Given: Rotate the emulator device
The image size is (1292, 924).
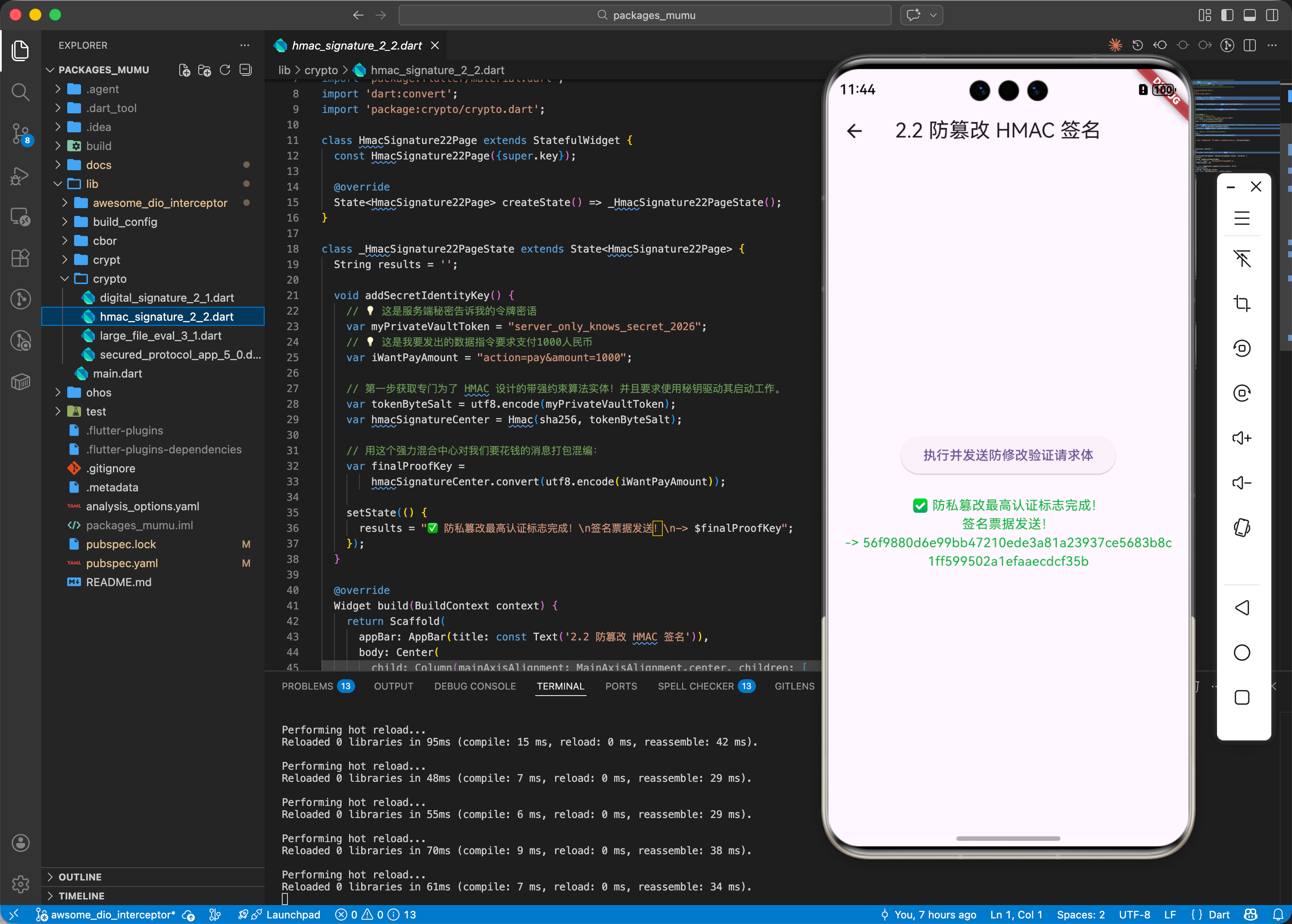Looking at the screenshot, I should 1242,528.
